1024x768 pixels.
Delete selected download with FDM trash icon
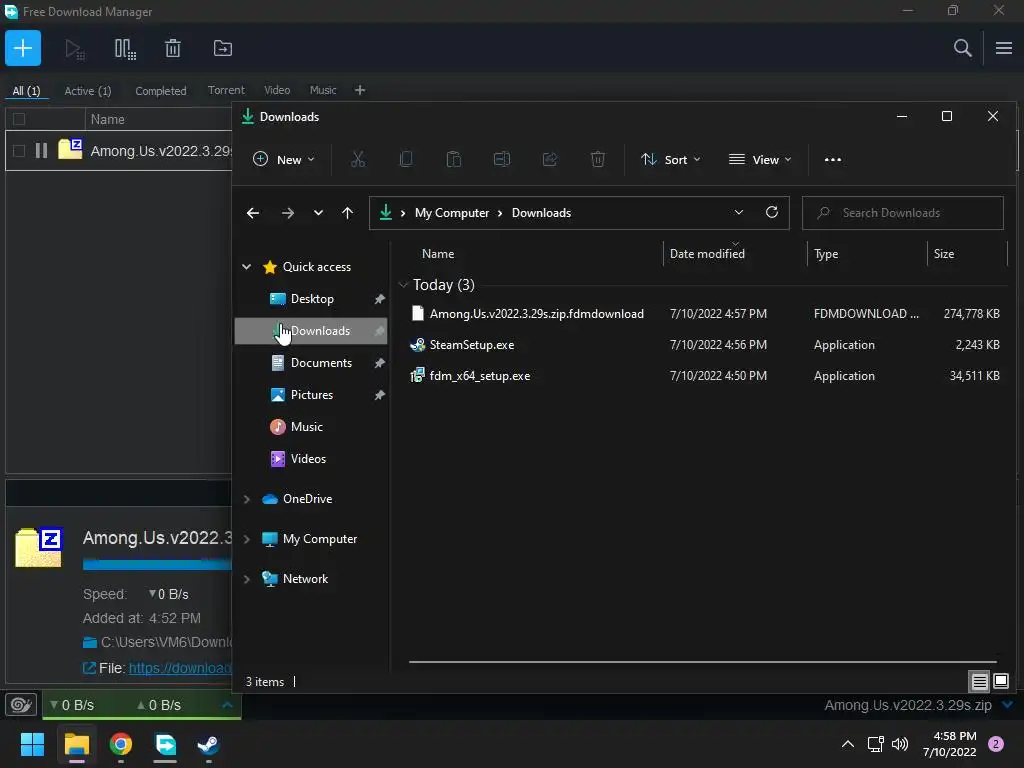tap(173, 48)
